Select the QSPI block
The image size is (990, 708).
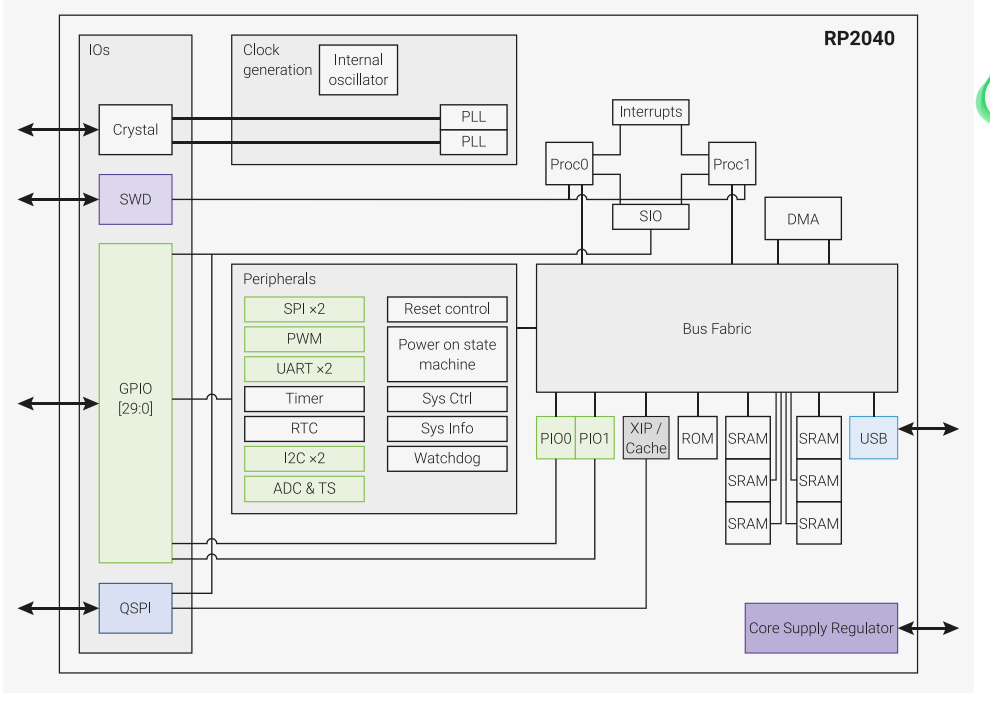click(135, 608)
